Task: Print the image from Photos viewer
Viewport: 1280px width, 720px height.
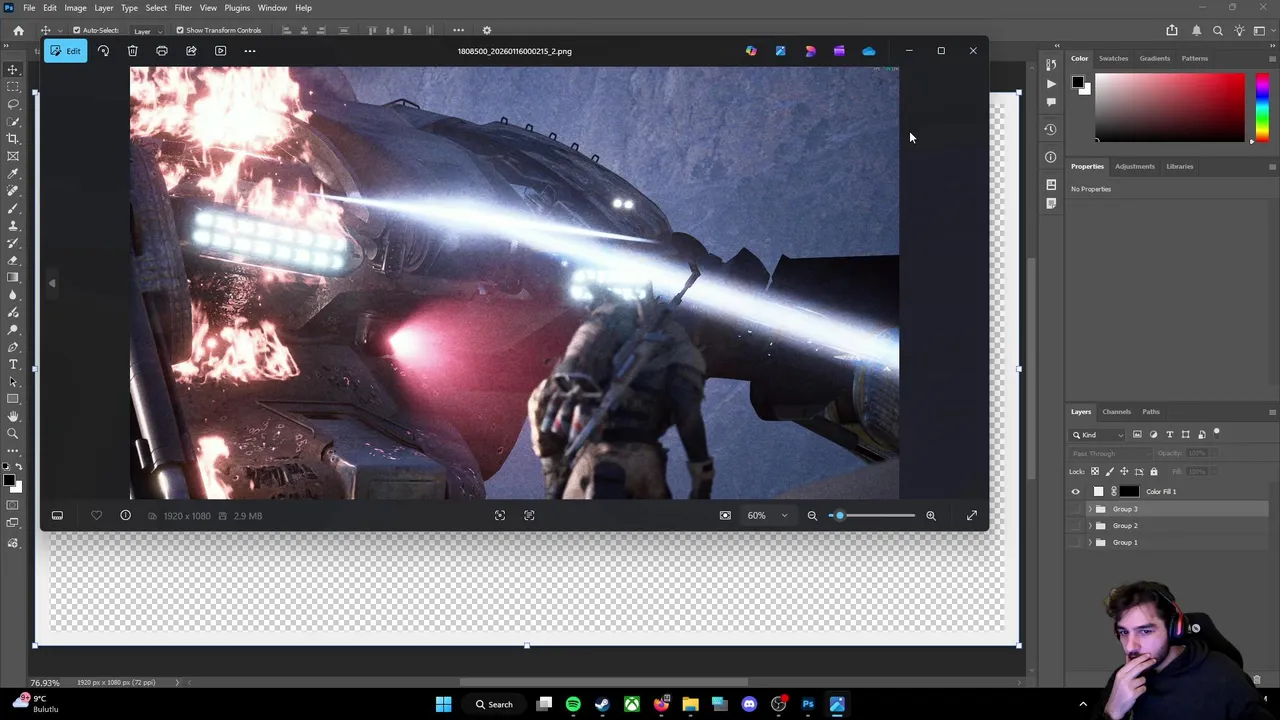Action: [162, 51]
